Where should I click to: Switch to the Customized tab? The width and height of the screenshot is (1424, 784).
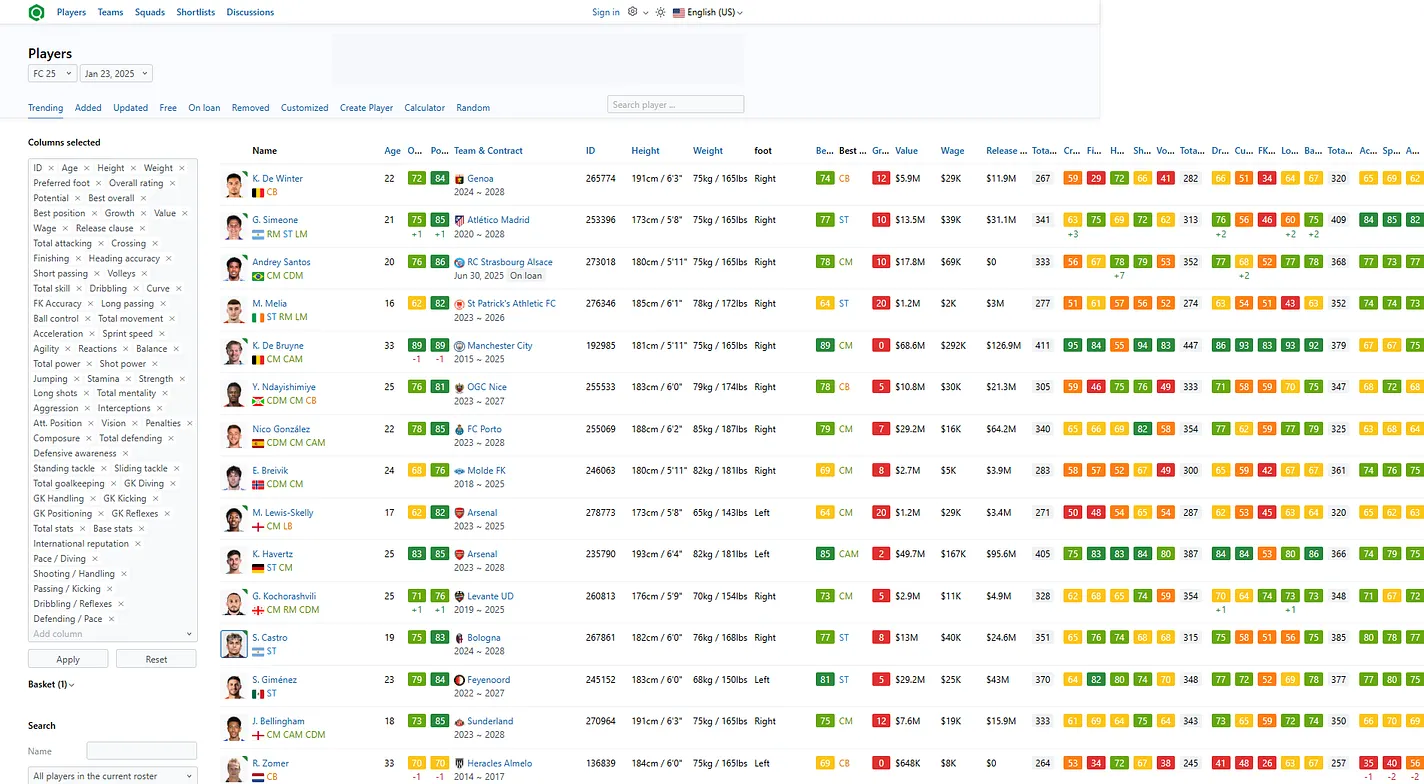(305, 108)
